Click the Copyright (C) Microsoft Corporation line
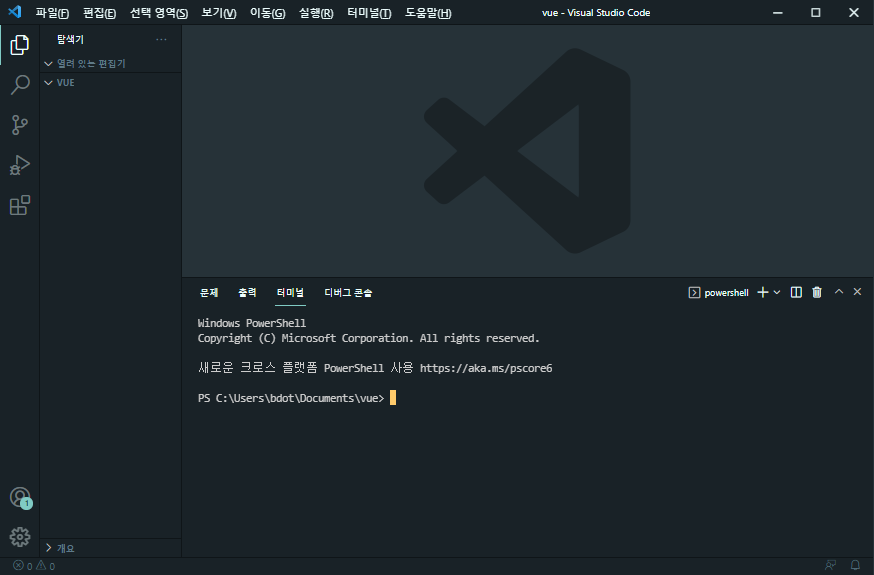Screen dimensions: 874x575 click(368, 338)
